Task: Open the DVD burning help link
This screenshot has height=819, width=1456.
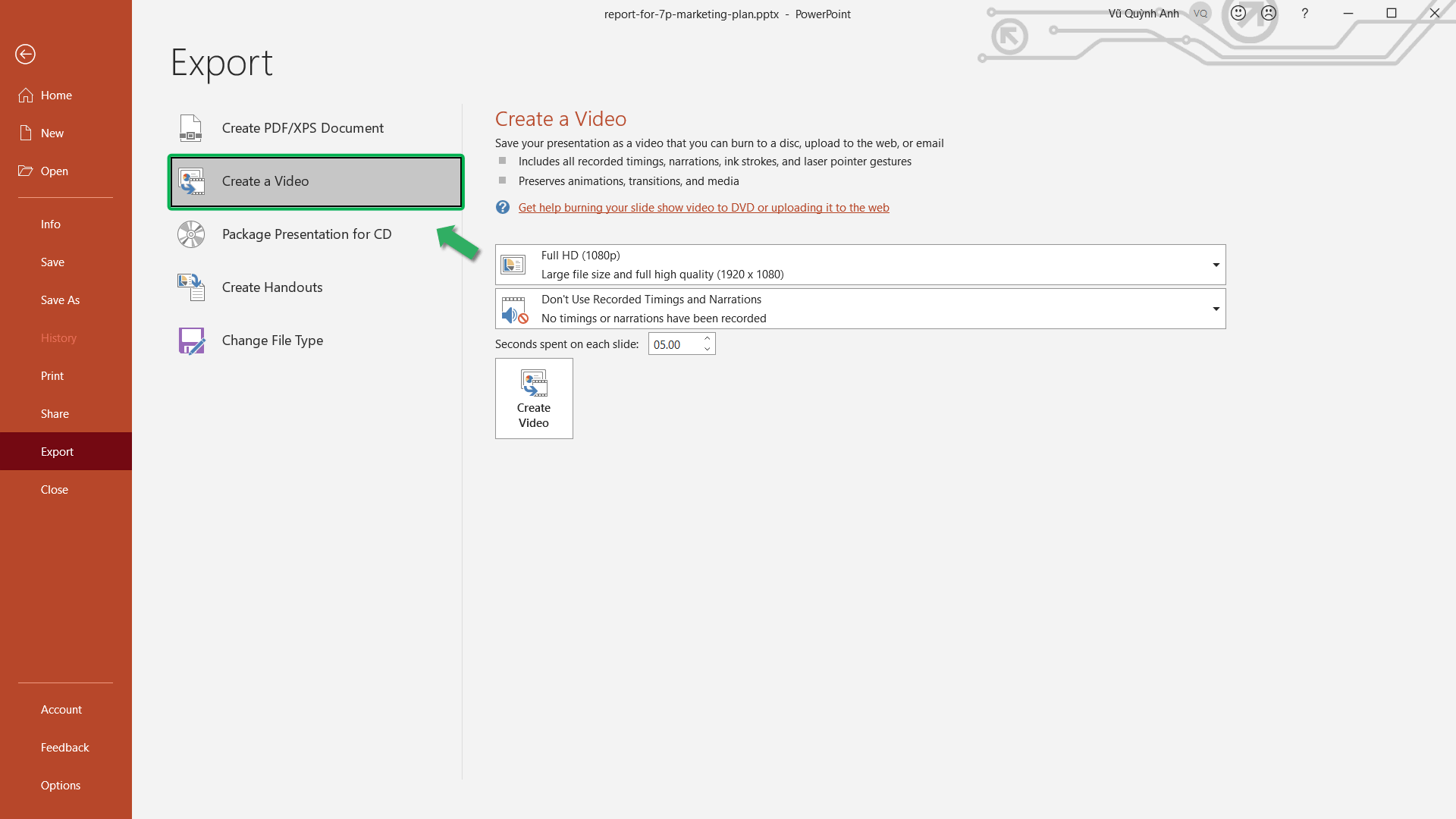Action: click(x=703, y=207)
